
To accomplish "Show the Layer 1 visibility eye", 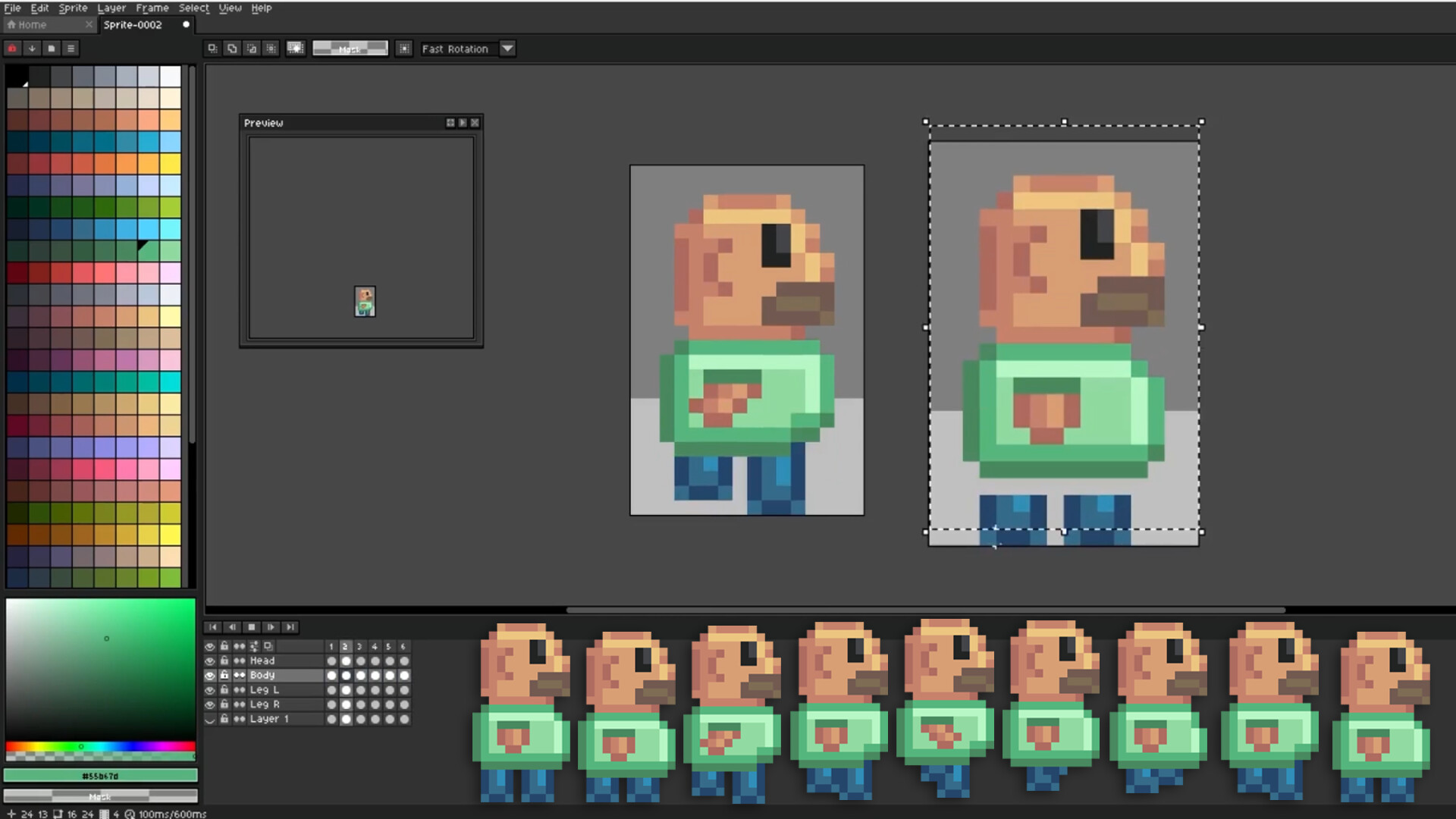I will click(211, 718).
